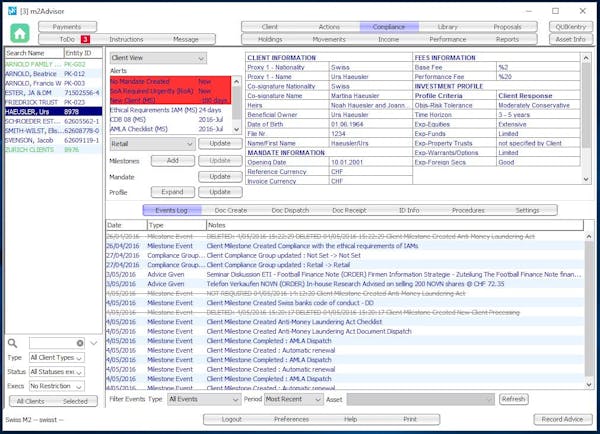Click the m2Advisor app icon in title bar
Viewport: 600px width, 434px height.
click(x=12, y=11)
